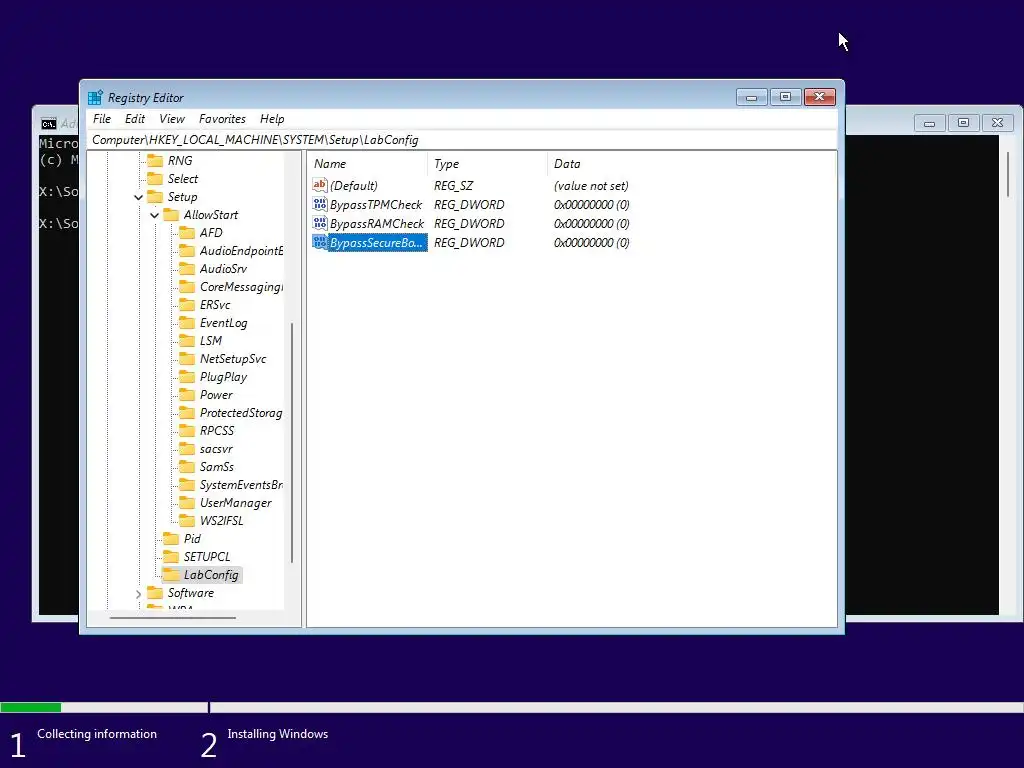Viewport: 1024px width, 768px height.
Task: Select the BypassRAMCheck DWORD icon
Action: [319, 223]
